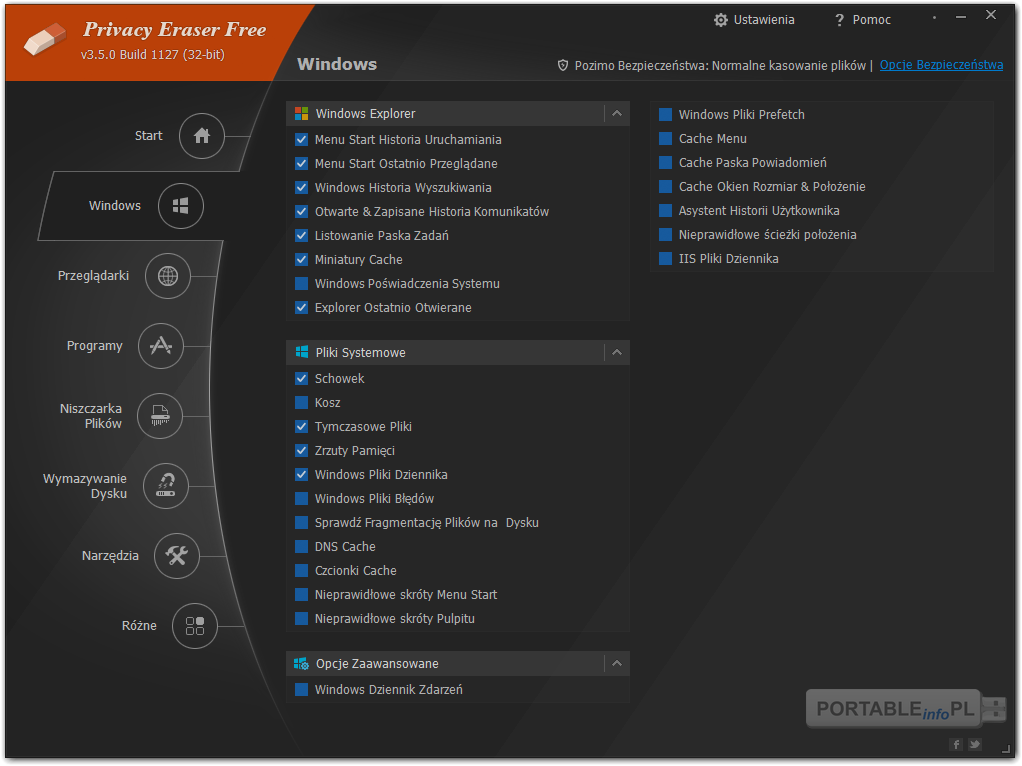The height and width of the screenshot is (766, 1022).
Task: Check Cache Okien Rozmiar & Położenie
Action: point(665,187)
